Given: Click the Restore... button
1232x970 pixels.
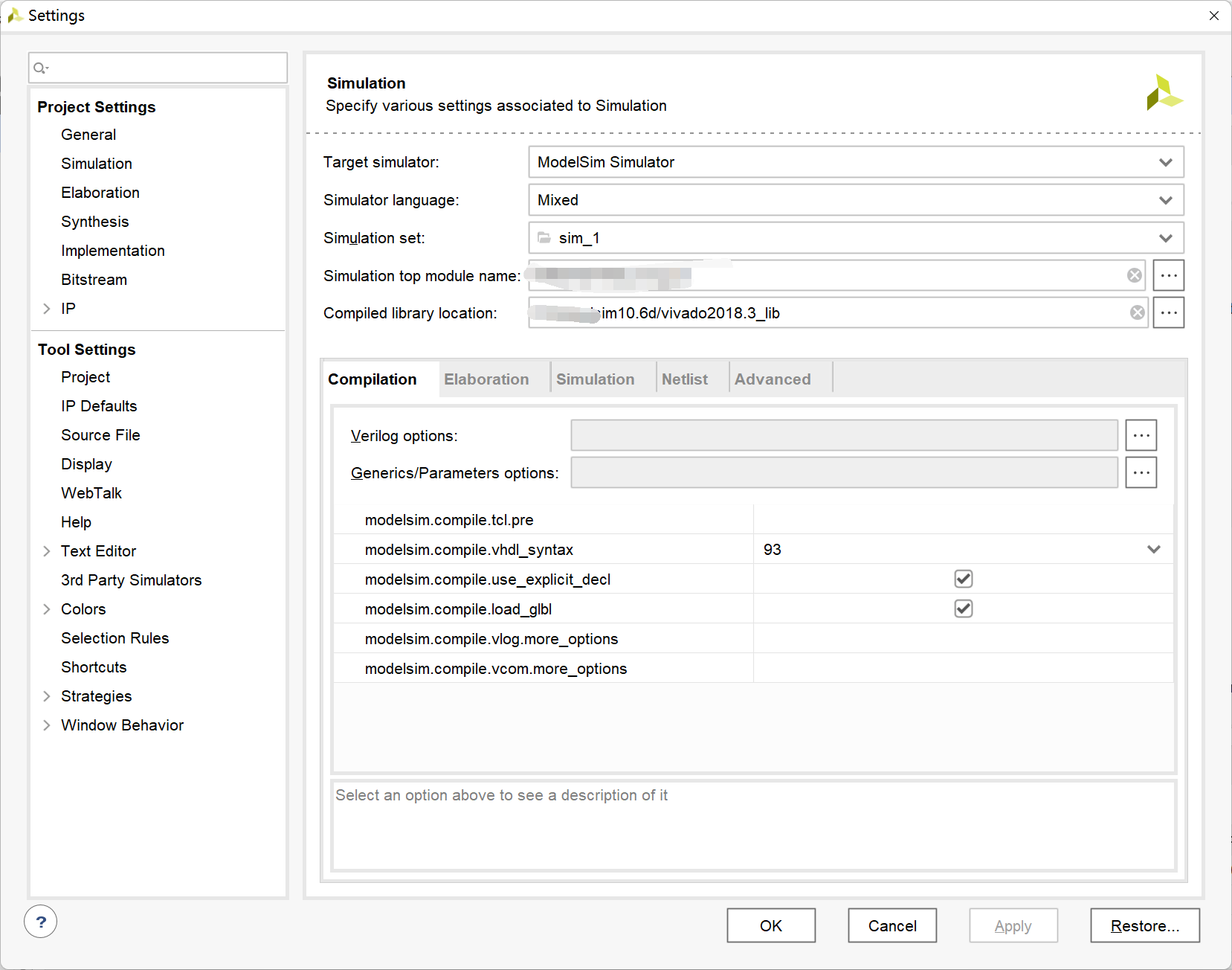Looking at the screenshot, I should (x=1144, y=926).
